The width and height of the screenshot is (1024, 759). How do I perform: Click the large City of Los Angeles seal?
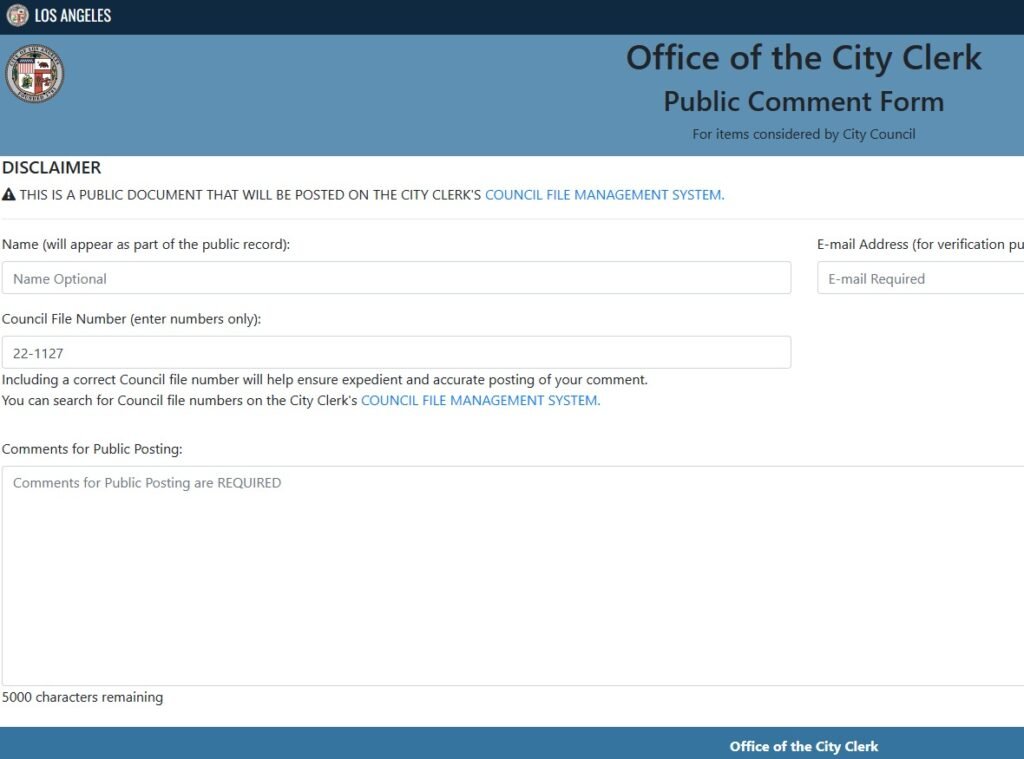(35, 74)
